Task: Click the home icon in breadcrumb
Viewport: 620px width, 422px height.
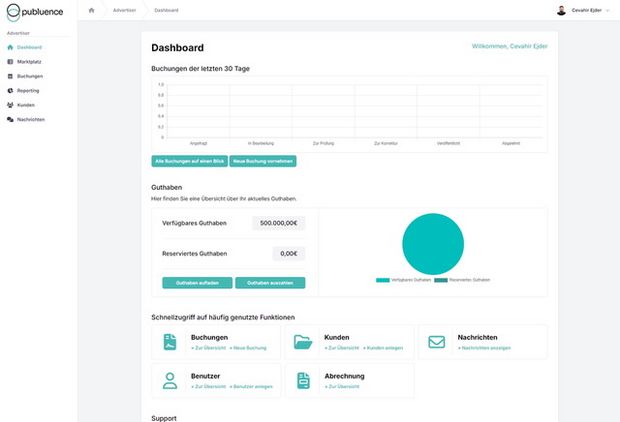Action: pyautogui.click(x=91, y=10)
